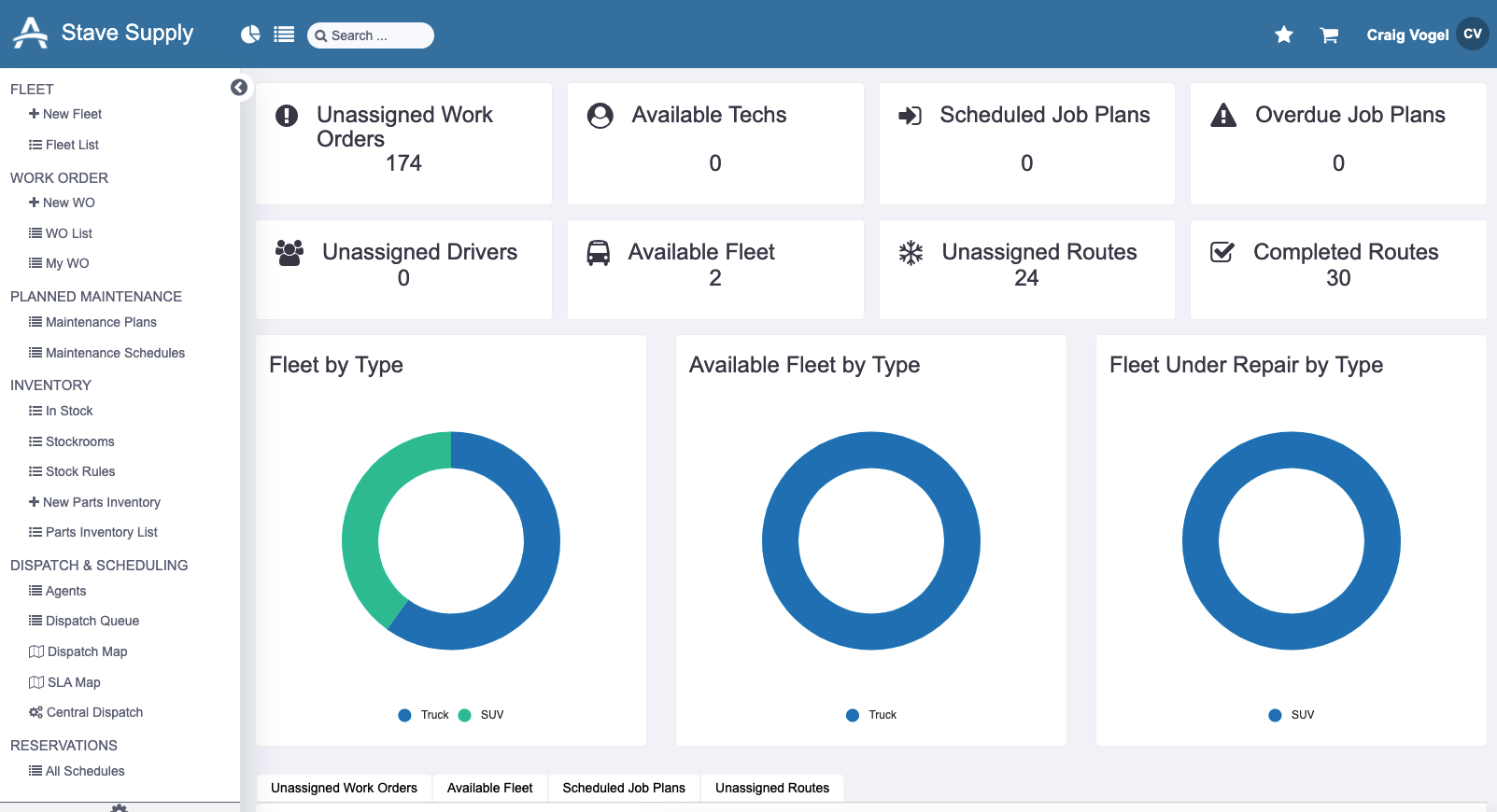Click the CV user avatar
Screen dimensions: 1497x812
click(x=1473, y=34)
